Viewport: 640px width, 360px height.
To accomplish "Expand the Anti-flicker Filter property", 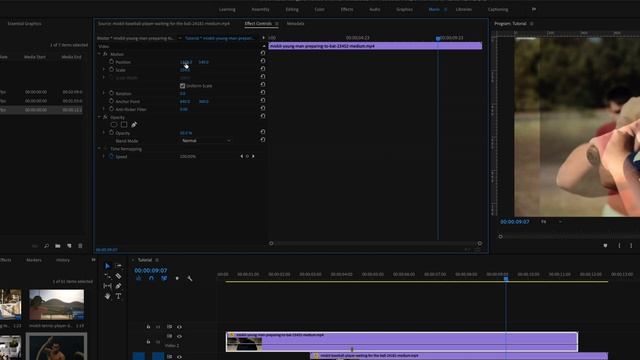I will (x=104, y=109).
